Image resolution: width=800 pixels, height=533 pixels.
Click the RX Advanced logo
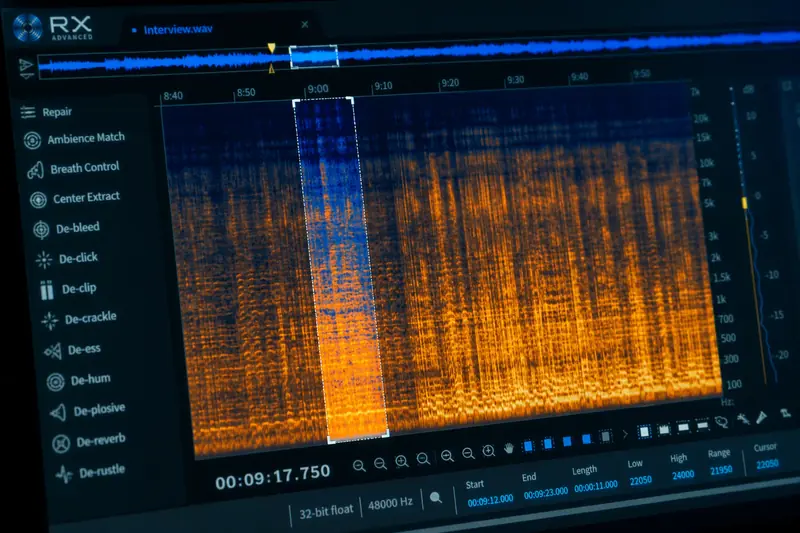tap(53, 27)
